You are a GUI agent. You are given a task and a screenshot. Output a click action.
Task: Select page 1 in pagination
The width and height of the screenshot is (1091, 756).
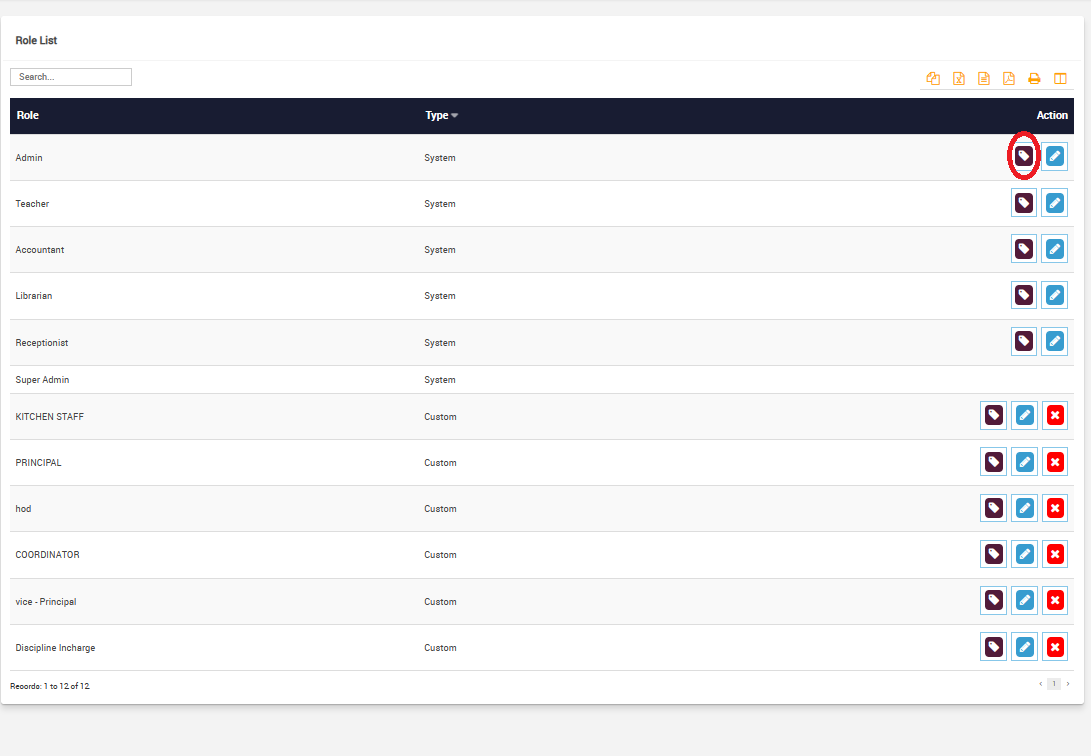1053,684
